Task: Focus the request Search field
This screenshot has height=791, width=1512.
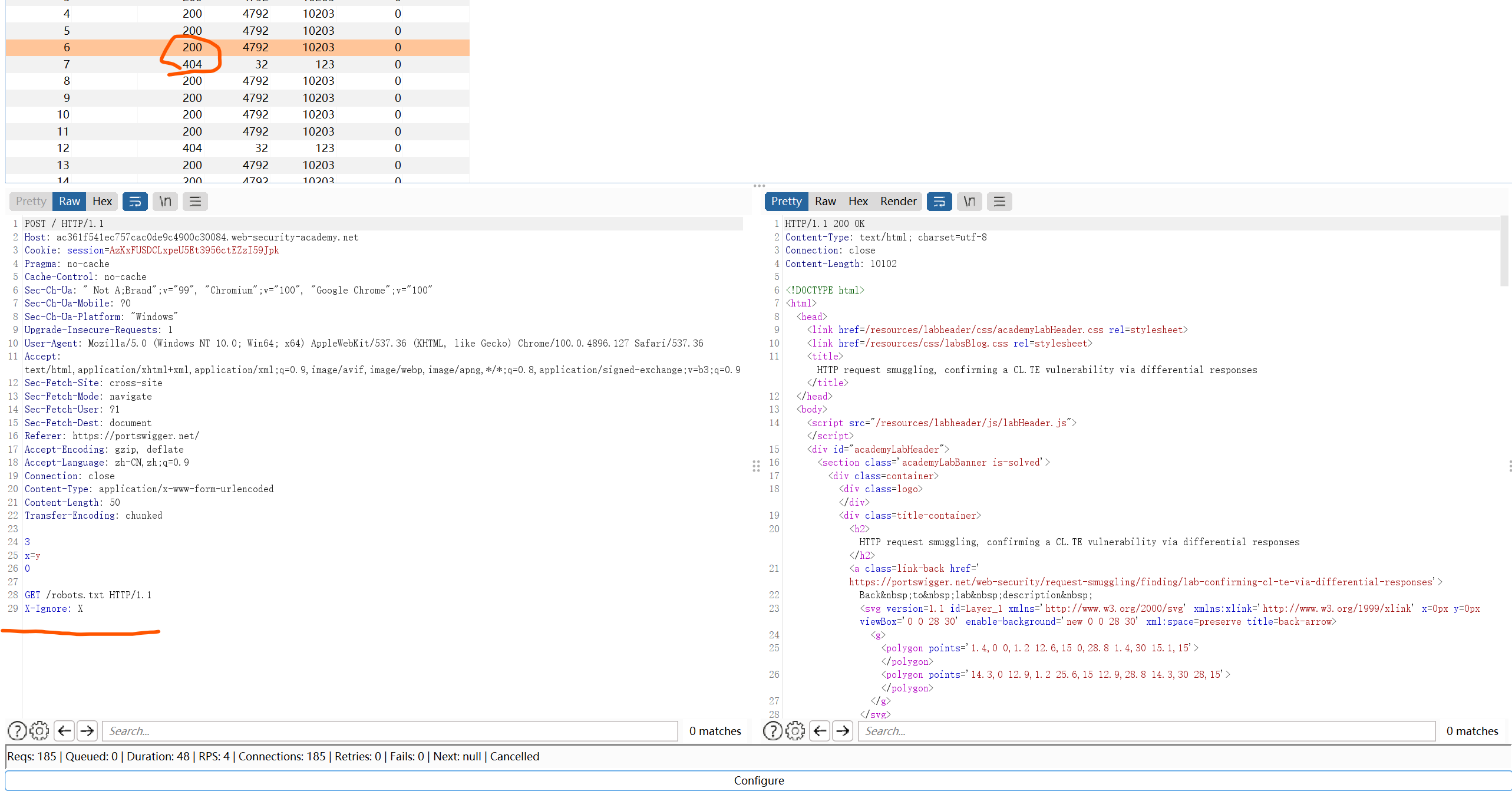Action: click(x=389, y=731)
